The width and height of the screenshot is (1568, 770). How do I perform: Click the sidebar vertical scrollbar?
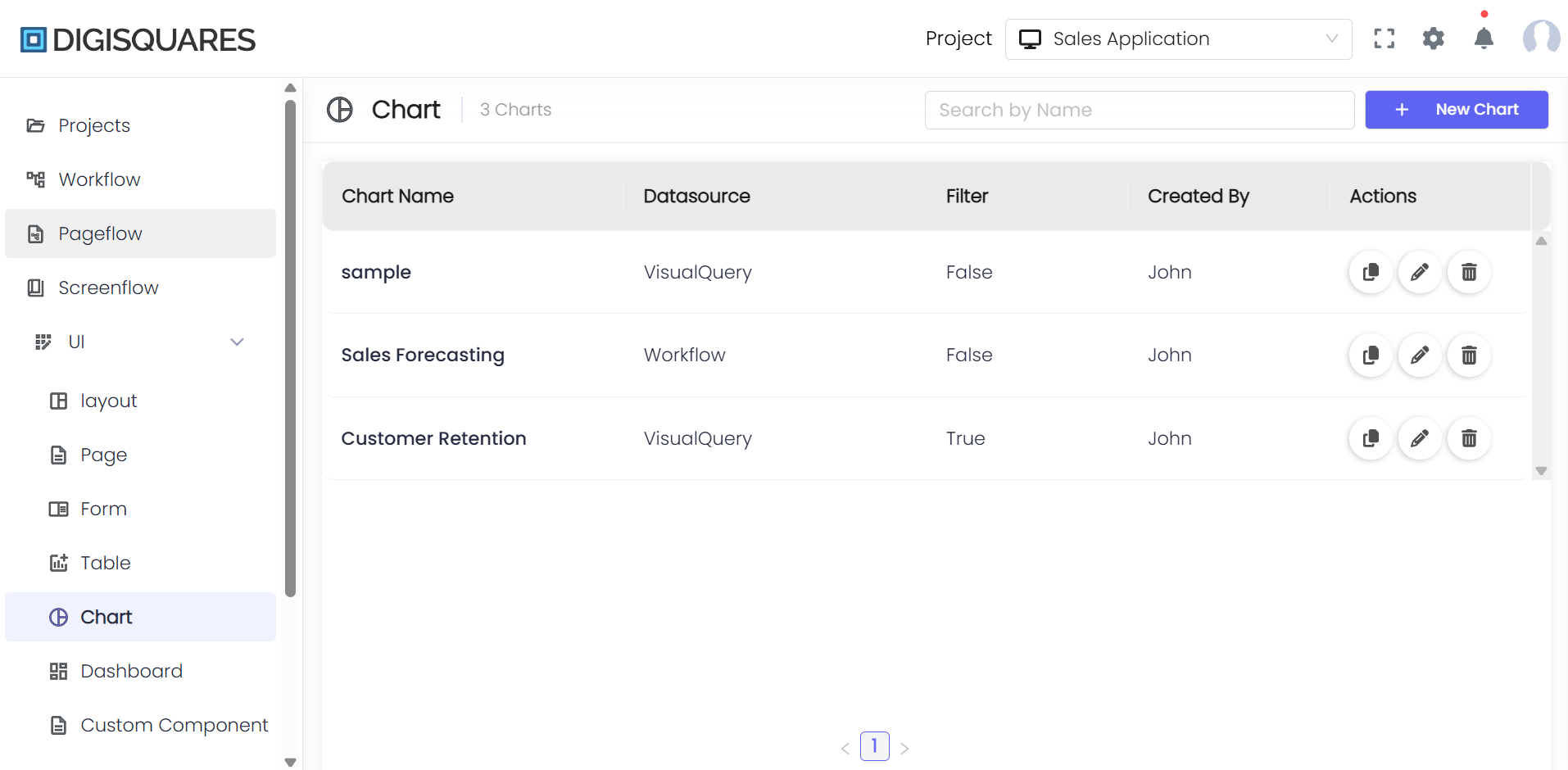pyautogui.click(x=290, y=348)
